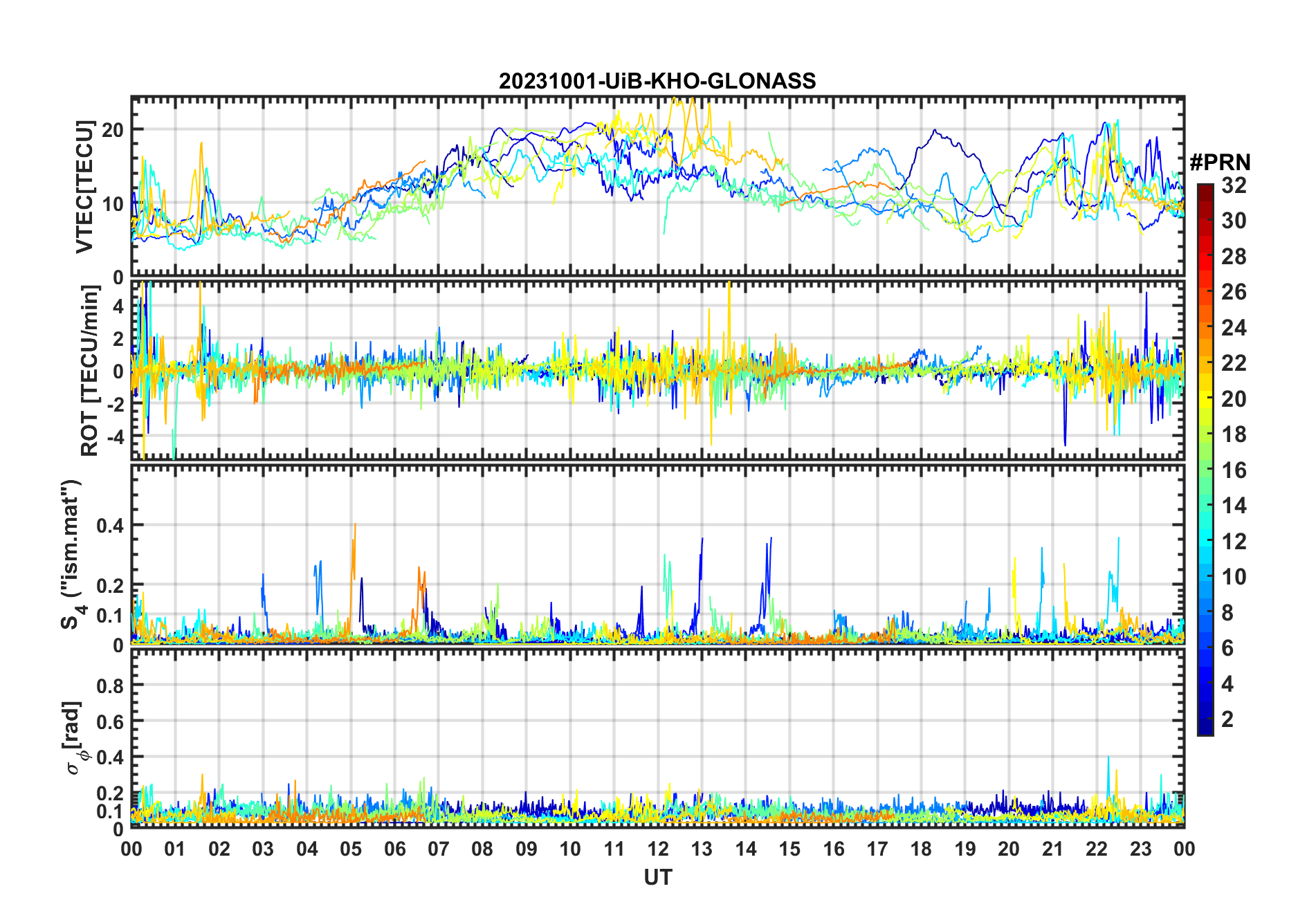Select the S4 y-axis tick label 0.2

[110, 585]
